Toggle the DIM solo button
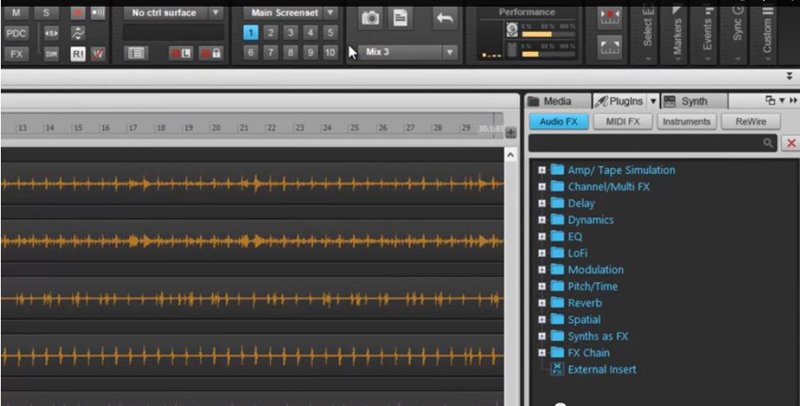This screenshot has height=406, width=800. (51, 54)
